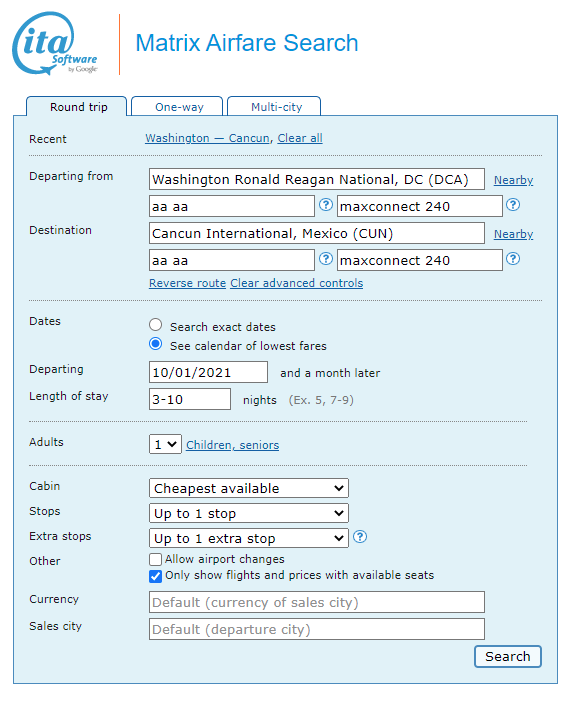Uncheck Only show flights with available seats
This screenshot has height=702, width=568.
coord(155,576)
